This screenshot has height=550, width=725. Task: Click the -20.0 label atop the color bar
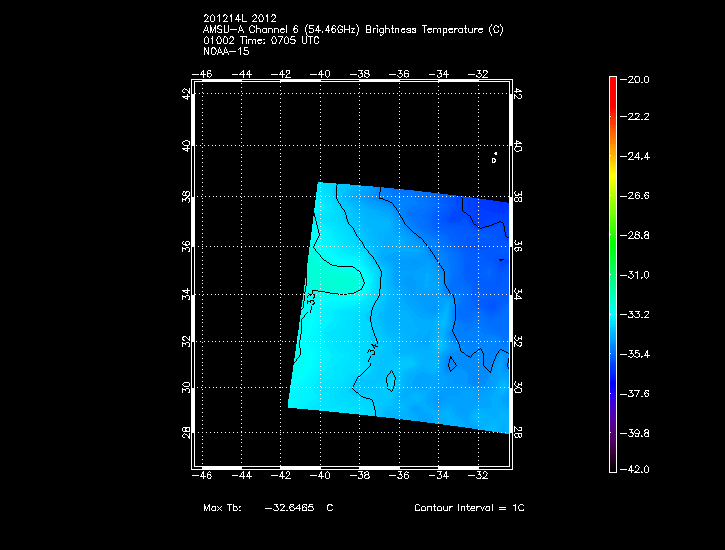click(637, 79)
